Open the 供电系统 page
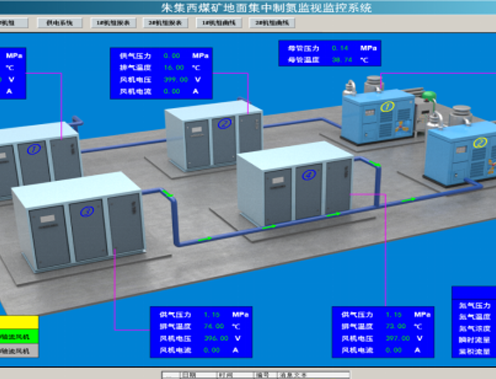The width and height of the screenshot is (496, 379). point(59,23)
